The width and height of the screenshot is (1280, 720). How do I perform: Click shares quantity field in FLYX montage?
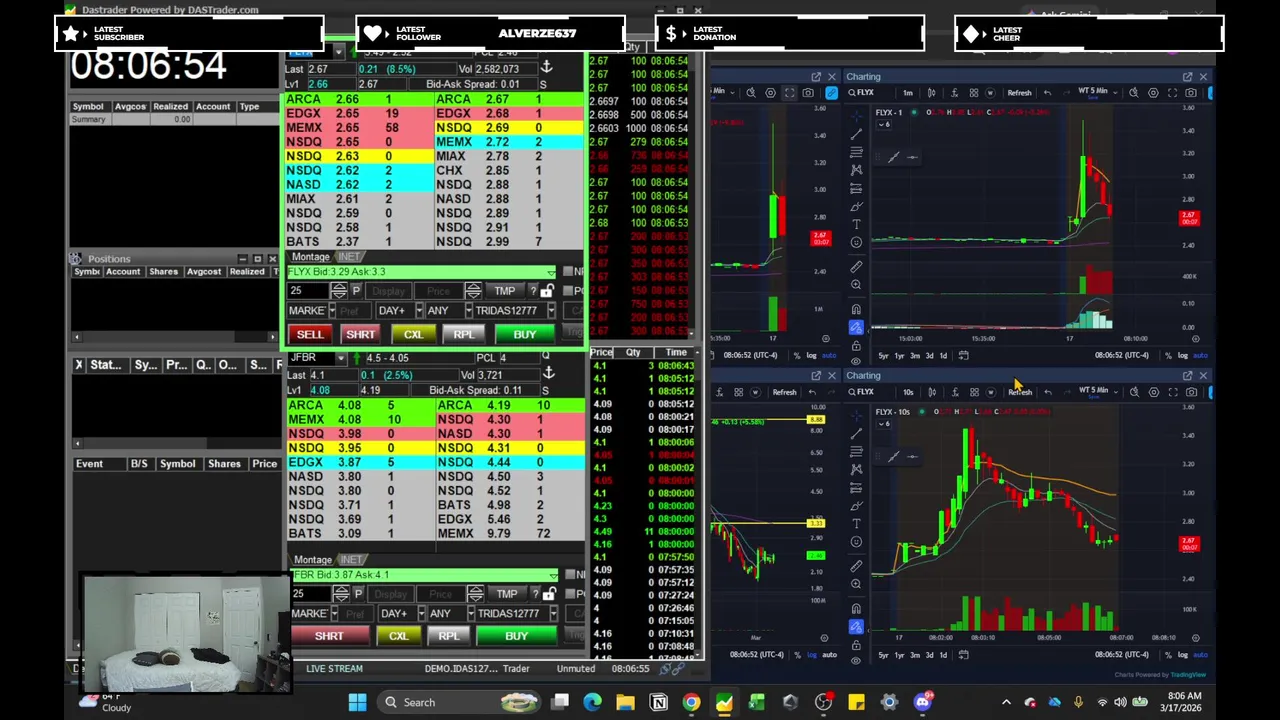tap(308, 291)
